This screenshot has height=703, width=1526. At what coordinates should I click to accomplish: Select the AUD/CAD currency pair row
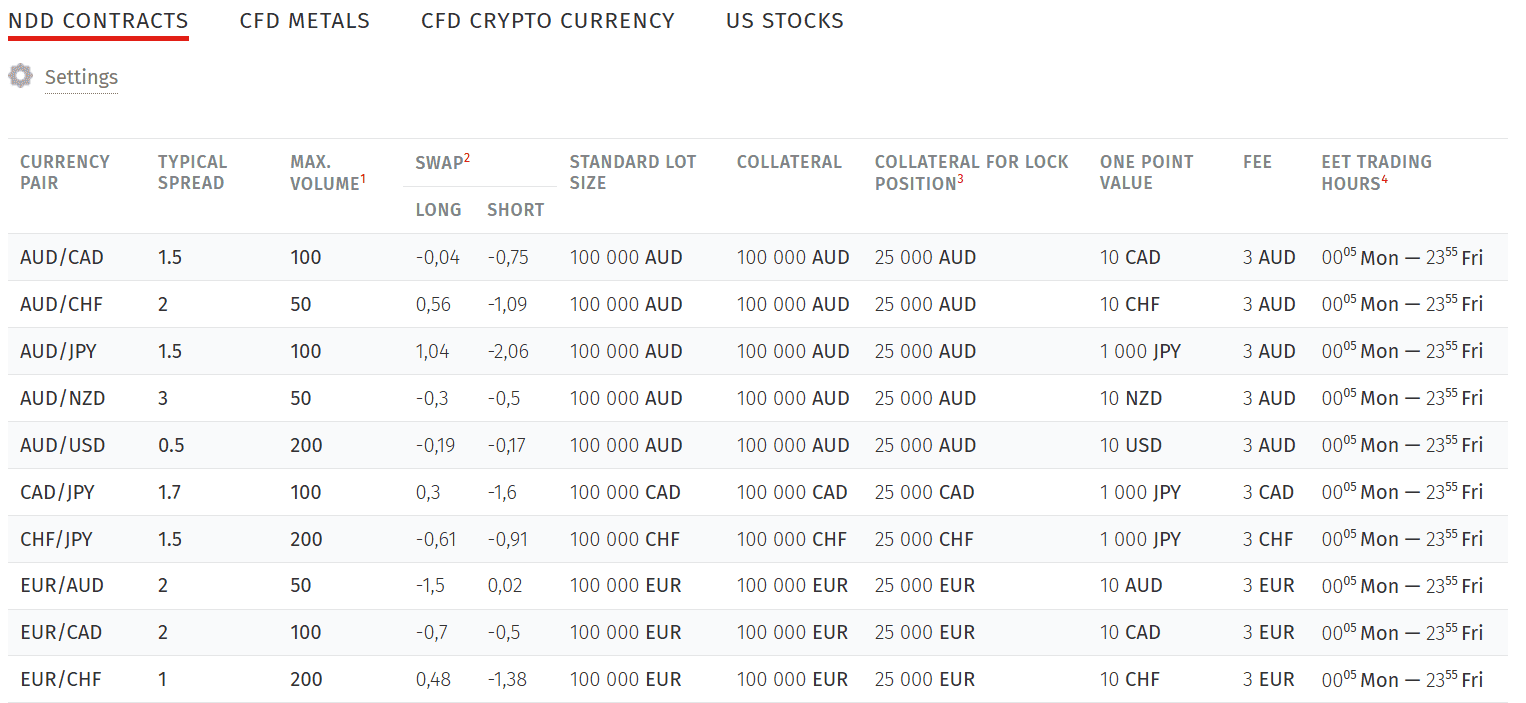62,257
